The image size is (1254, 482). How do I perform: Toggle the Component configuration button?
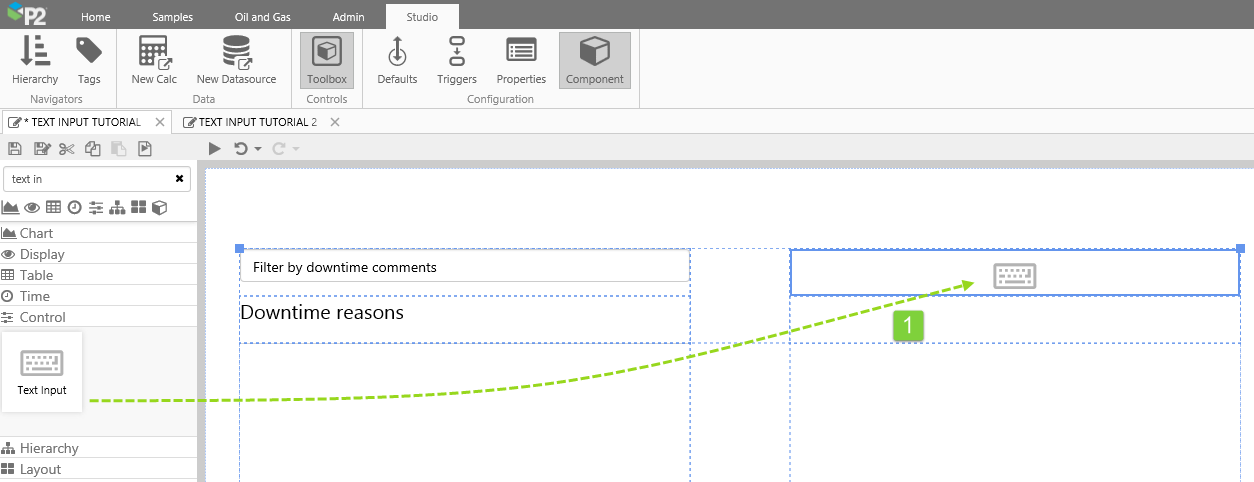pyautogui.click(x=594, y=60)
